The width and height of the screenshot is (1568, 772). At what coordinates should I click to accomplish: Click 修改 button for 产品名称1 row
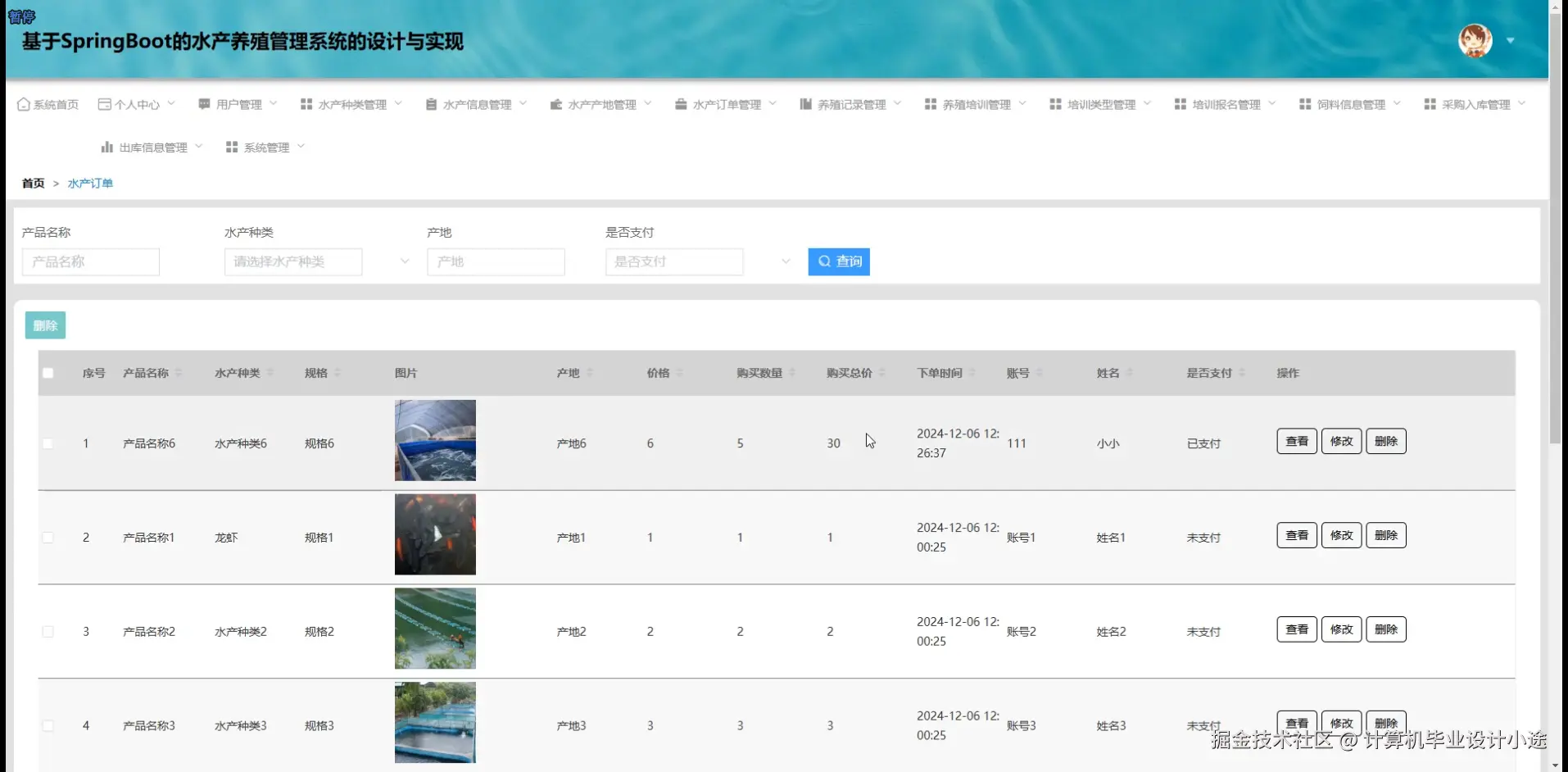click(1341, 535)
